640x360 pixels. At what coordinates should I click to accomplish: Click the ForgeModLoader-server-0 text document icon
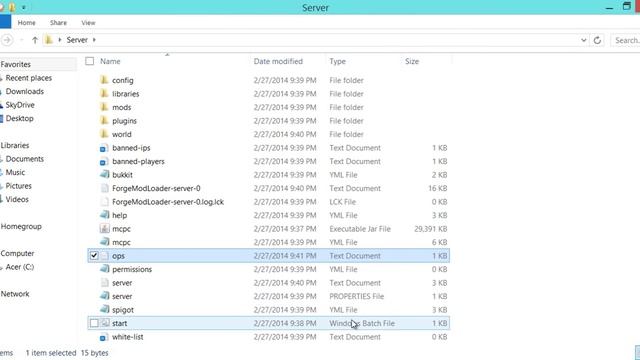[104, 188]
